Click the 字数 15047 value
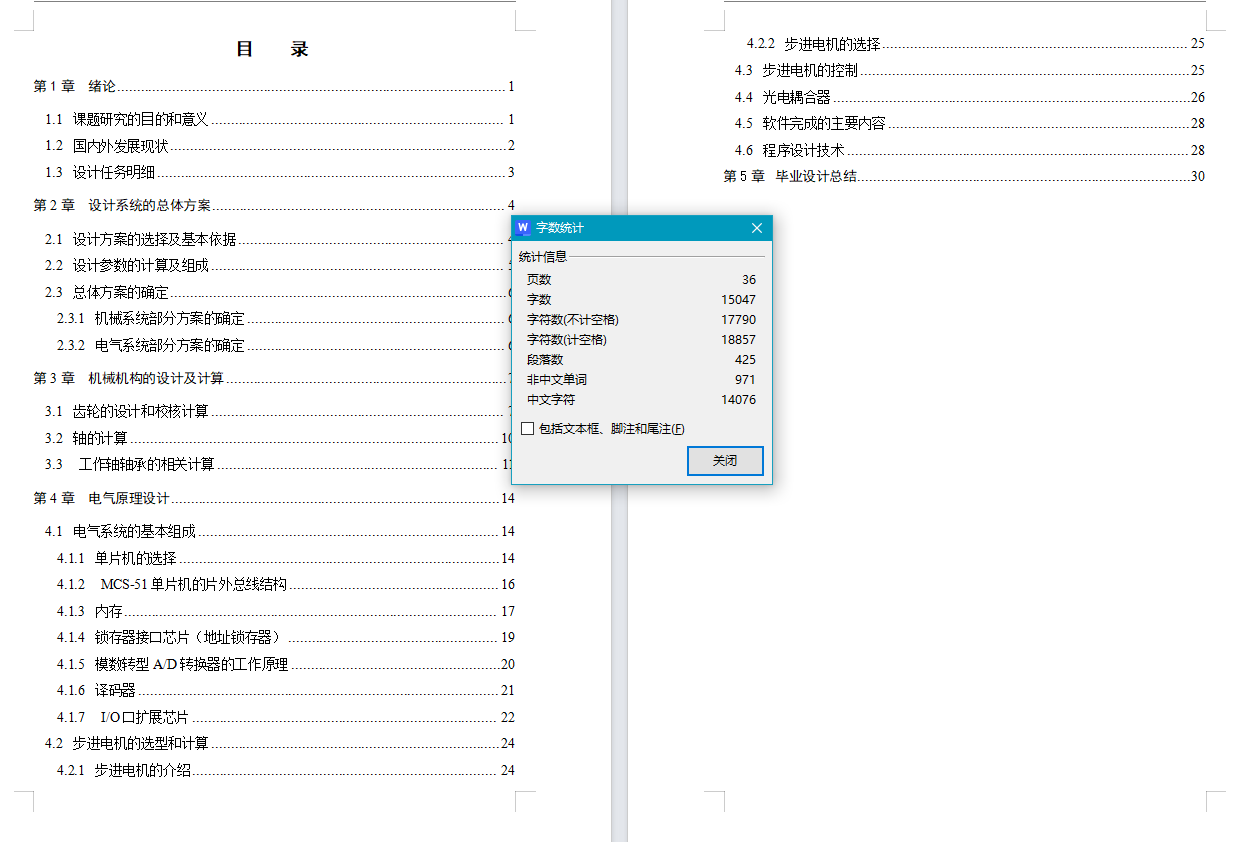The width and height of the screenshot is (1250, 842). coord(739,300)
